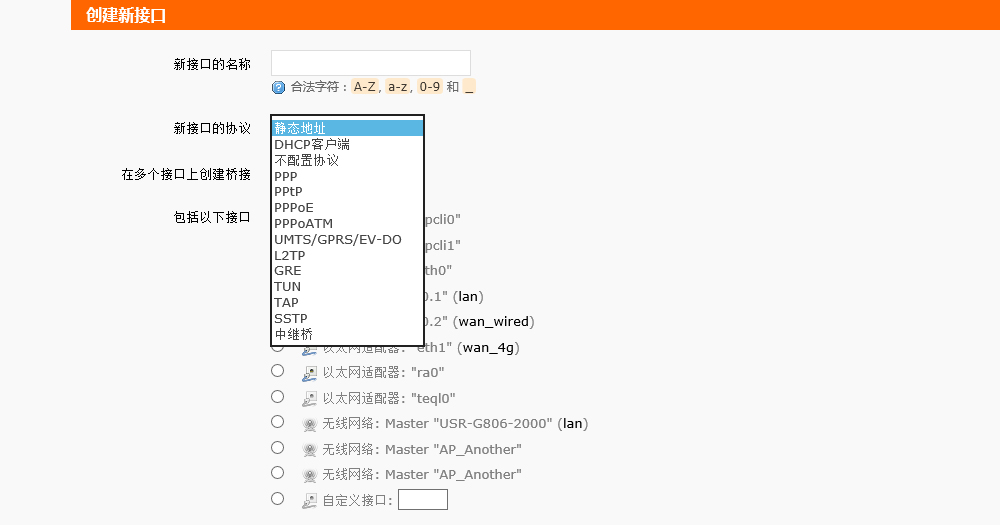Viewport: 1000px width, 525px height.
Task: Pick L2TP from the protocol dropdown
Action: coord(289,255)
